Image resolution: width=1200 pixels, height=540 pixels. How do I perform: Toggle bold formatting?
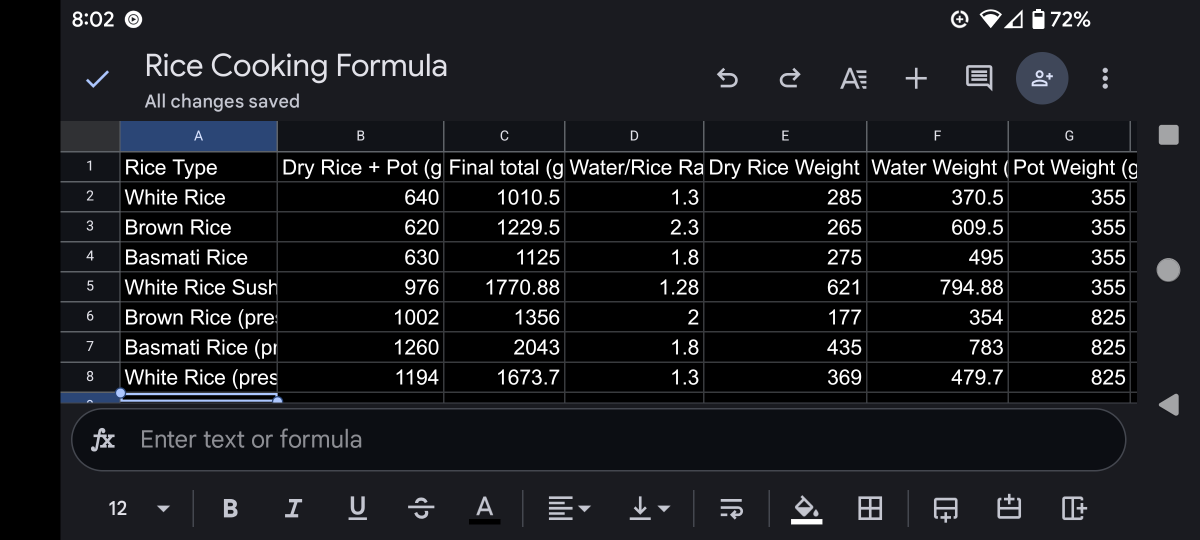tap(230, 508)
